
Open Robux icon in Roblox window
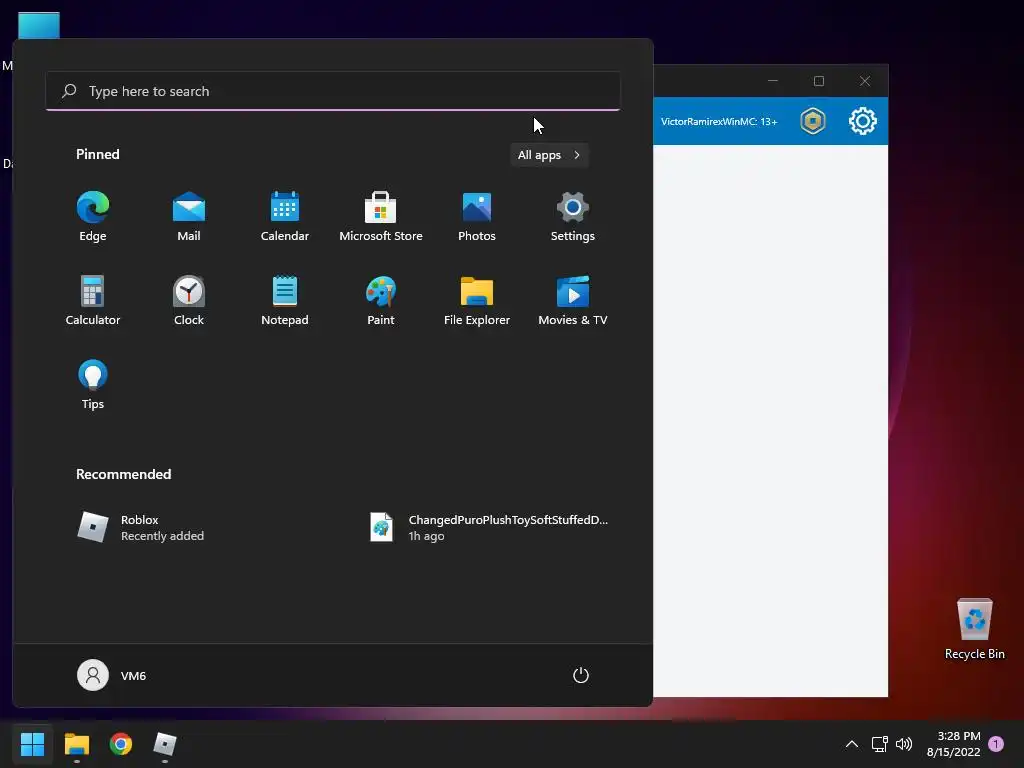tap(813, 121)
